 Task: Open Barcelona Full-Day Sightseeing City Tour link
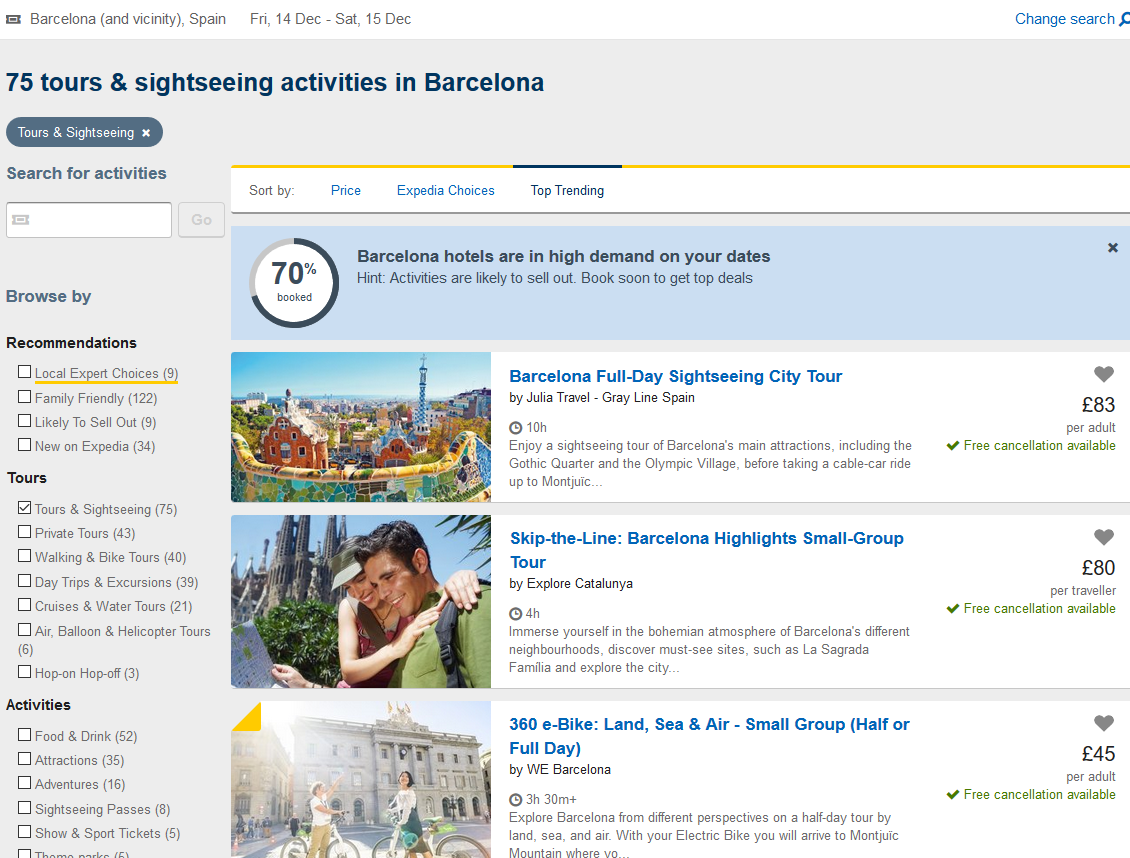click(675, 376)
